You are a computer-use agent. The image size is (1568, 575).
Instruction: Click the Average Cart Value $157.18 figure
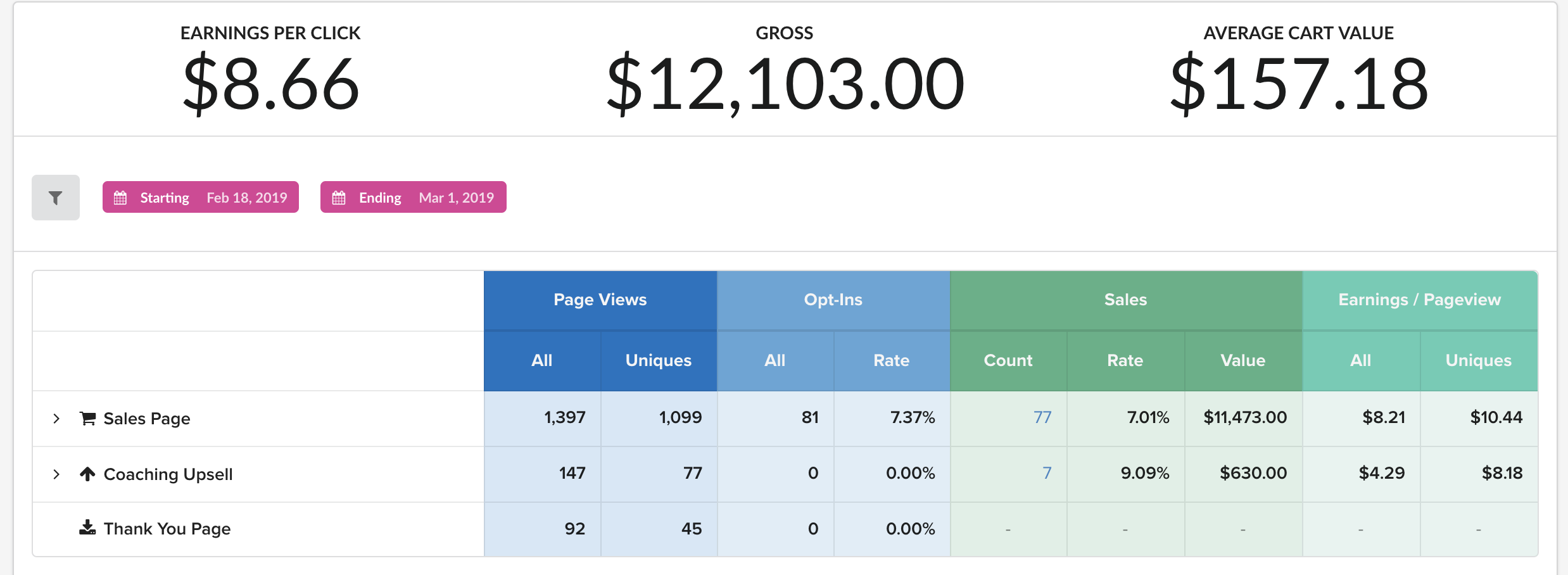pyautogui.click(x=1299, y=84)
